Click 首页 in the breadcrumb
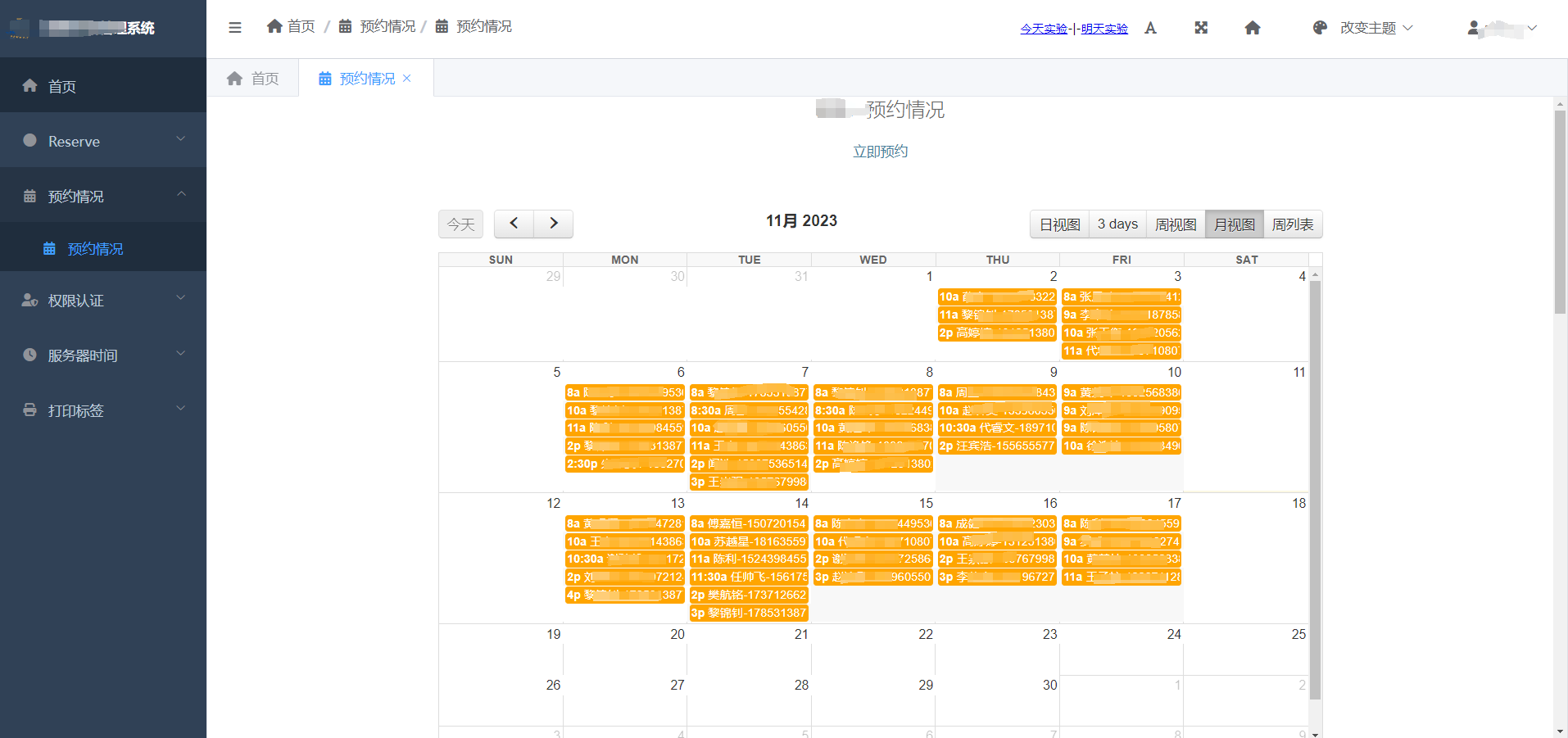Viewport: 1568px width, 738px height. [301, 26]
